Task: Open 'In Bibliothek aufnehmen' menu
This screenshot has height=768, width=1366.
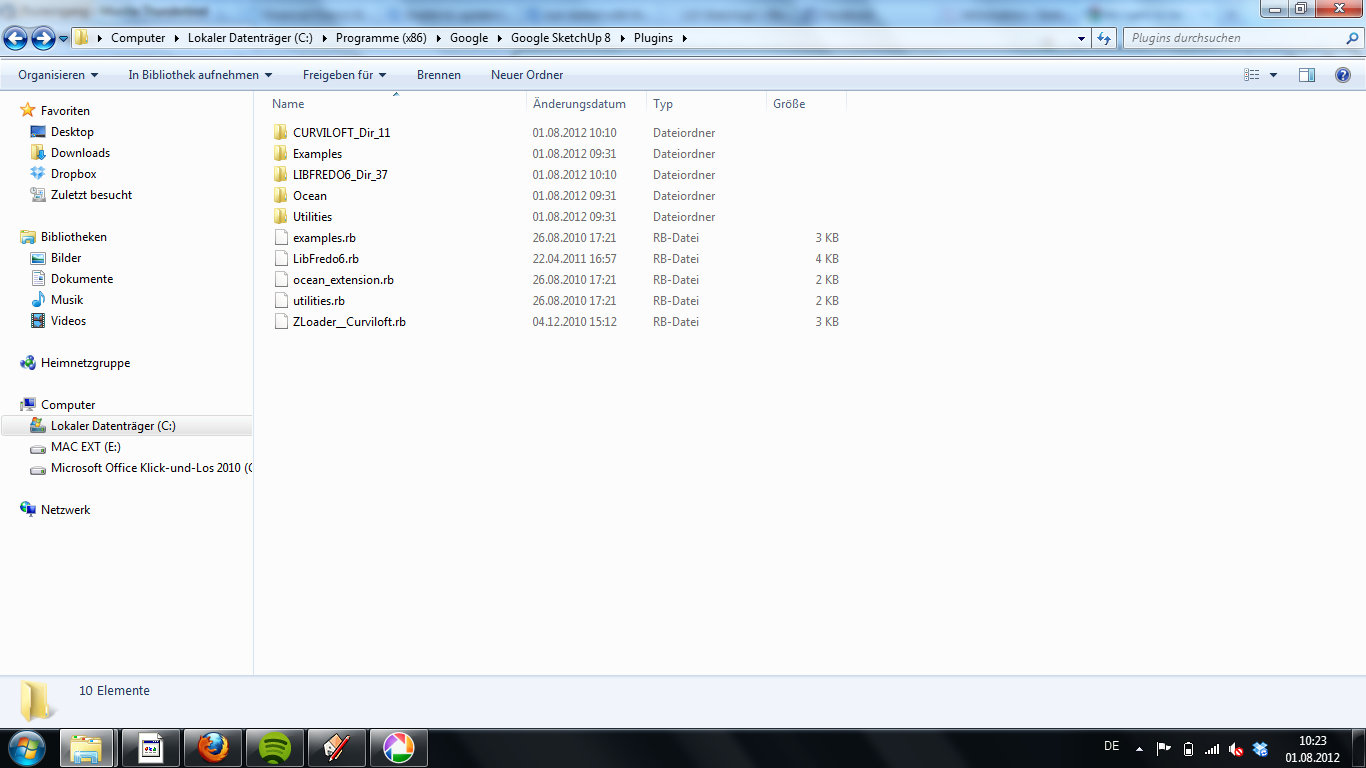Action: 200,75
